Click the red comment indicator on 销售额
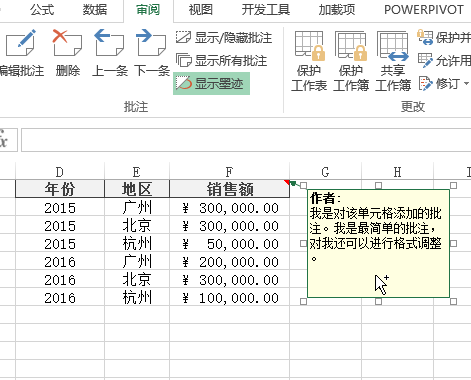The height and width of the screenshot is (380, 471). click(287, 182)
